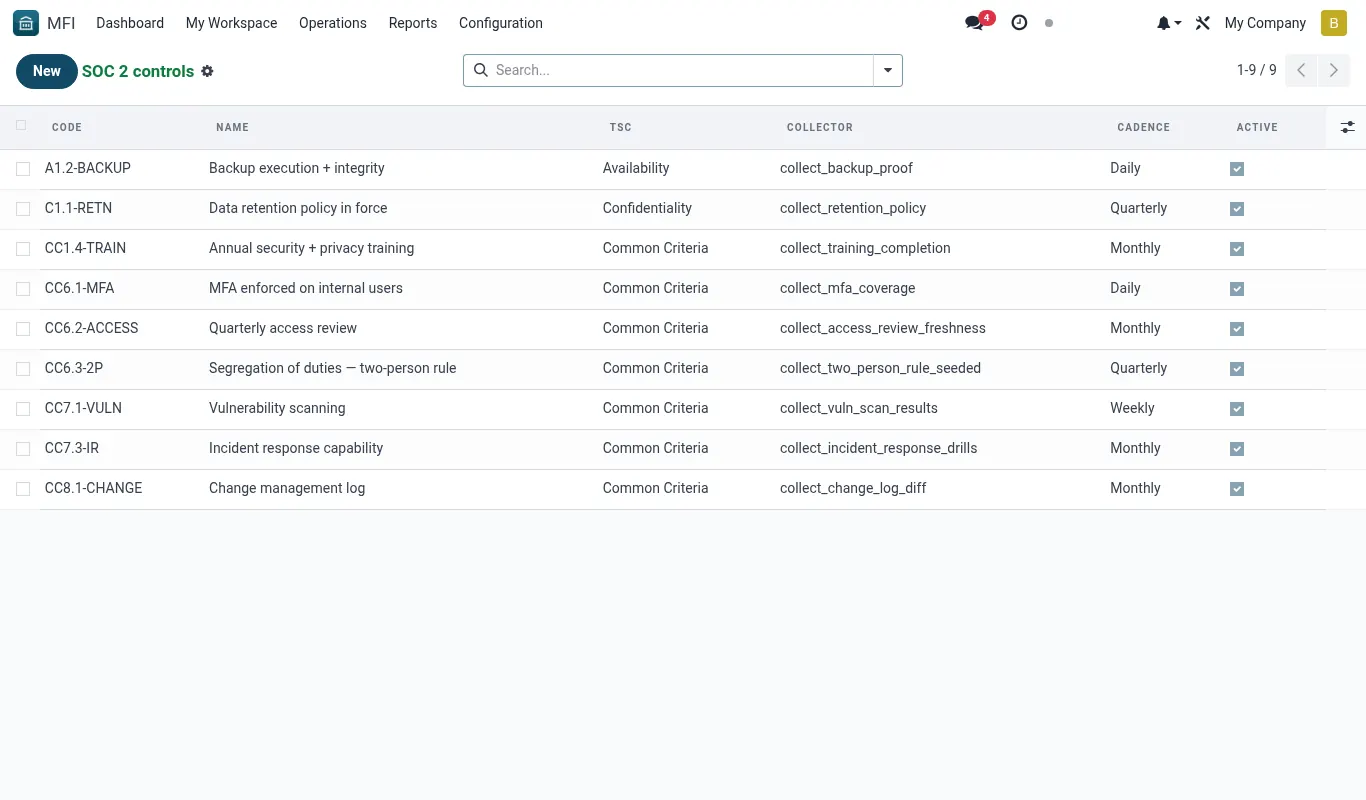Tick the select-all header checkbox

pyautogui.click(x=21, y=126)
